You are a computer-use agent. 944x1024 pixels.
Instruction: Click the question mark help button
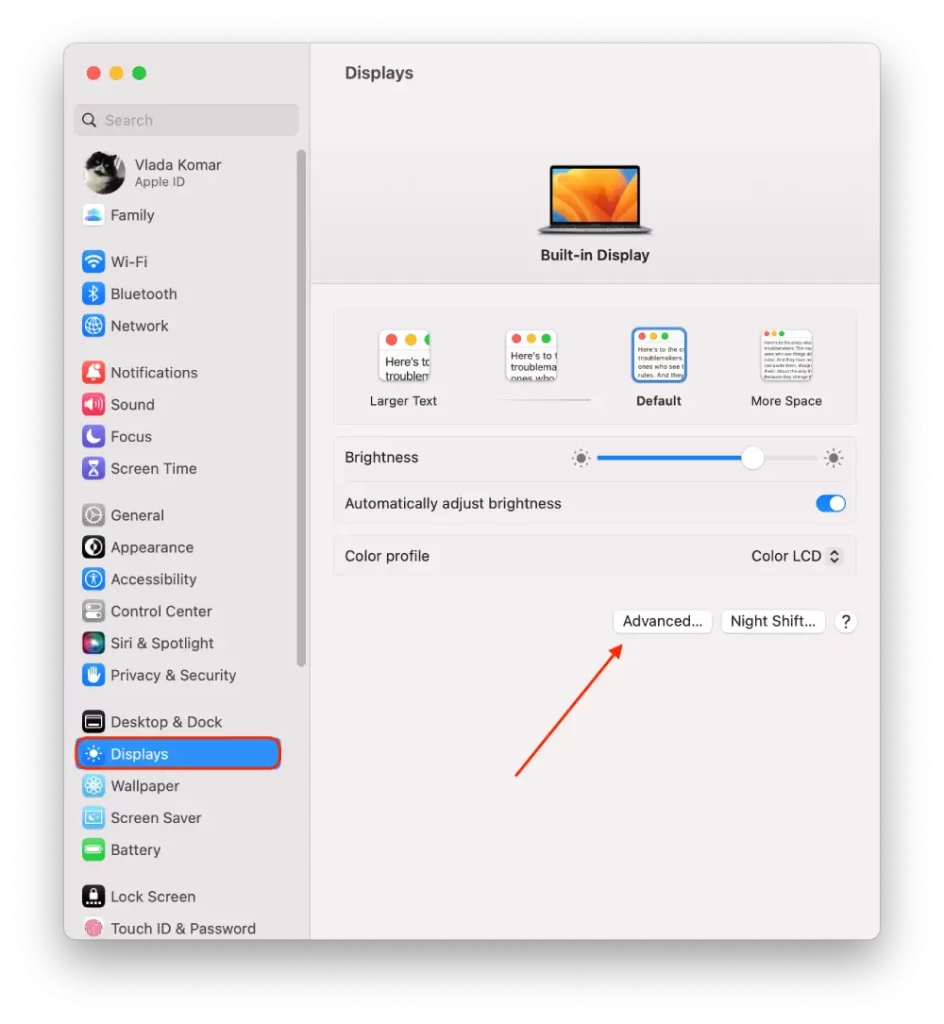tap(845, 621)
